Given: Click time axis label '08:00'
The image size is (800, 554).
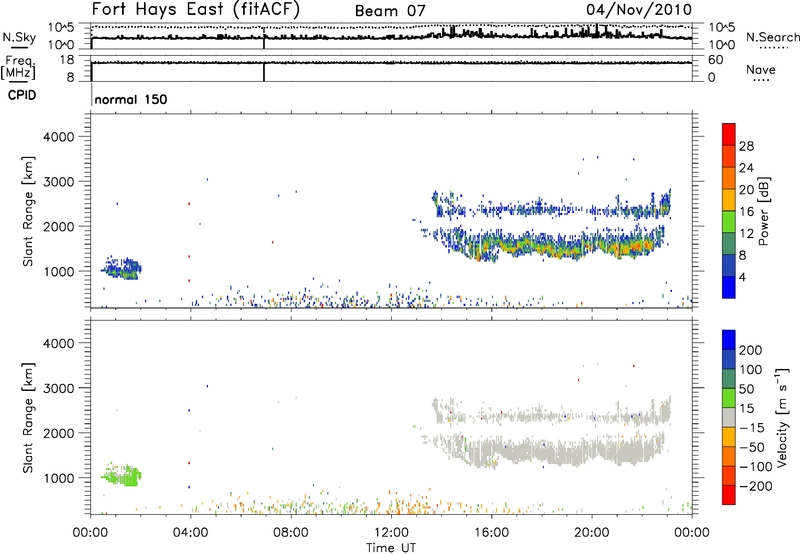Looking at the screenshot, I should tap(291, 533).
